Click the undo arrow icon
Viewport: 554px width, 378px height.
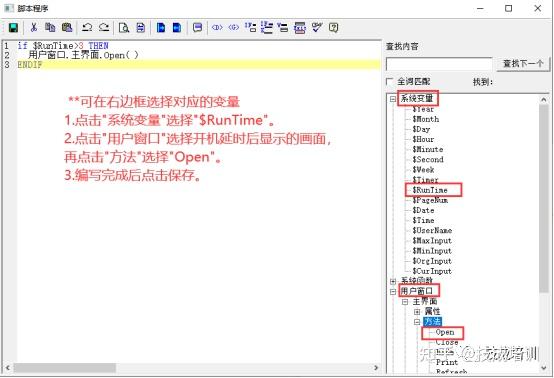tap(87, 27)
